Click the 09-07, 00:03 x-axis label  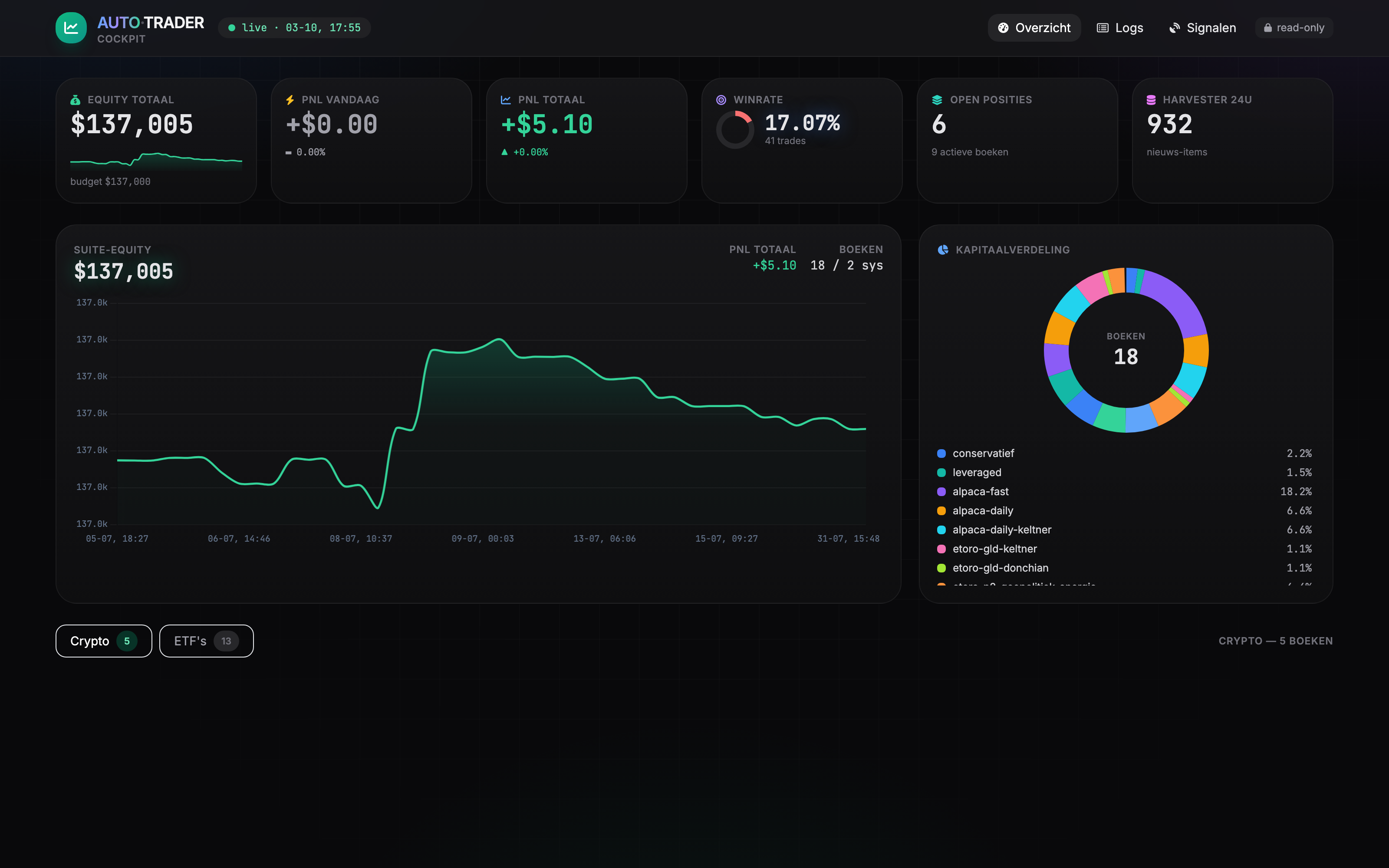483,539
